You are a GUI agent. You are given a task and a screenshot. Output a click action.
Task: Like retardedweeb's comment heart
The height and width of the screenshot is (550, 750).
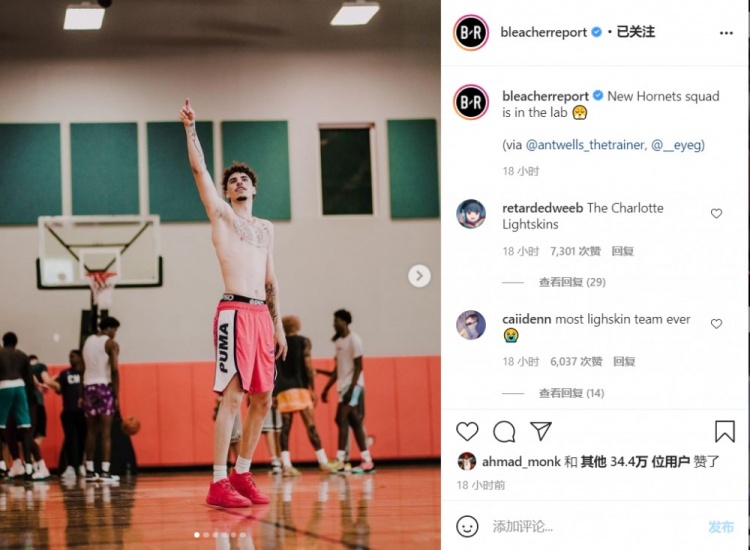pyautogui.click(x=716, y=213)
